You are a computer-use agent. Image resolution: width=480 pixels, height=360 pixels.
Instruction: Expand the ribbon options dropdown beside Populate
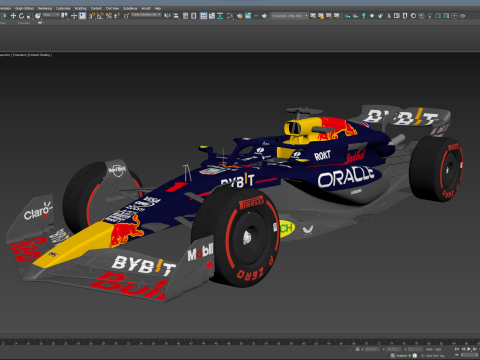click(x=41, y=23)
